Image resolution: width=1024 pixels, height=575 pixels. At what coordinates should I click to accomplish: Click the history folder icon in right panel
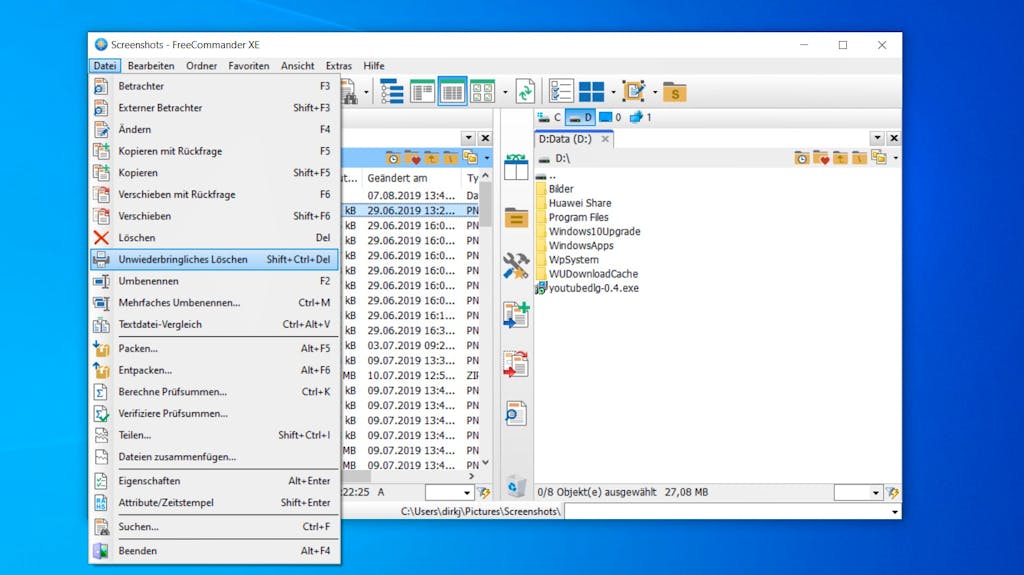click(x=802, y=158)
